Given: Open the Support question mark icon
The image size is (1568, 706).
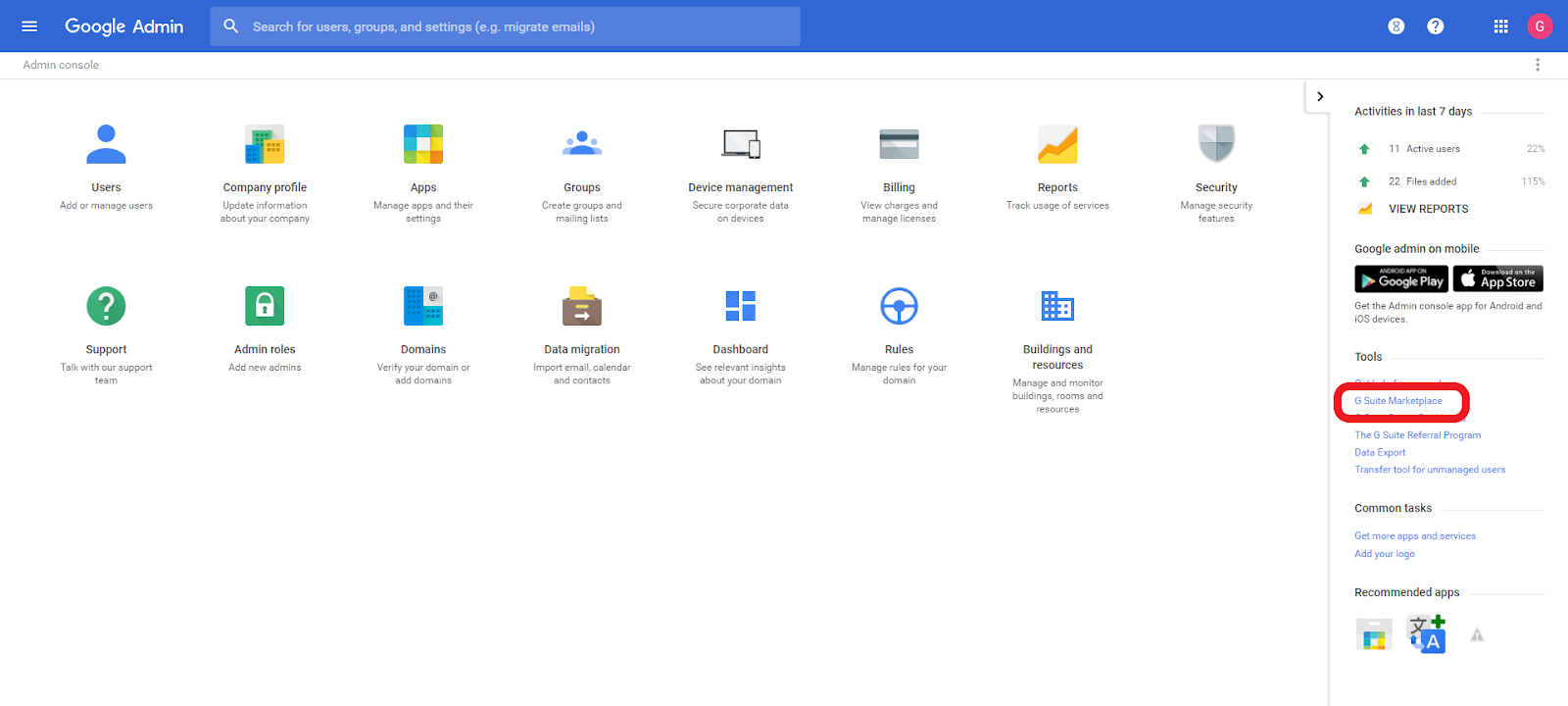Looking at the screenshot, I should click(106, 306).
